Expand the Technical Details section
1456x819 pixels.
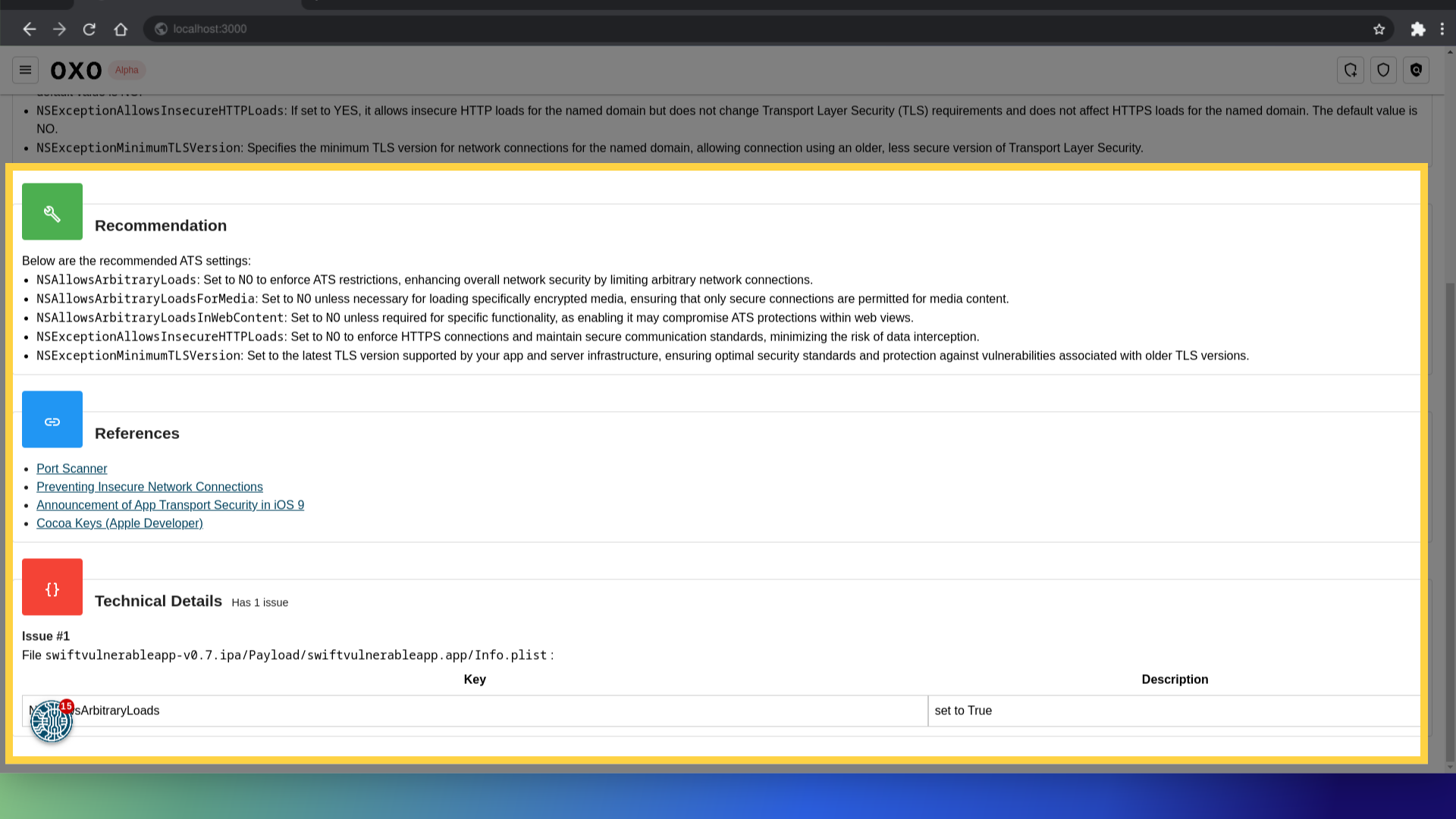click(159, 601)
